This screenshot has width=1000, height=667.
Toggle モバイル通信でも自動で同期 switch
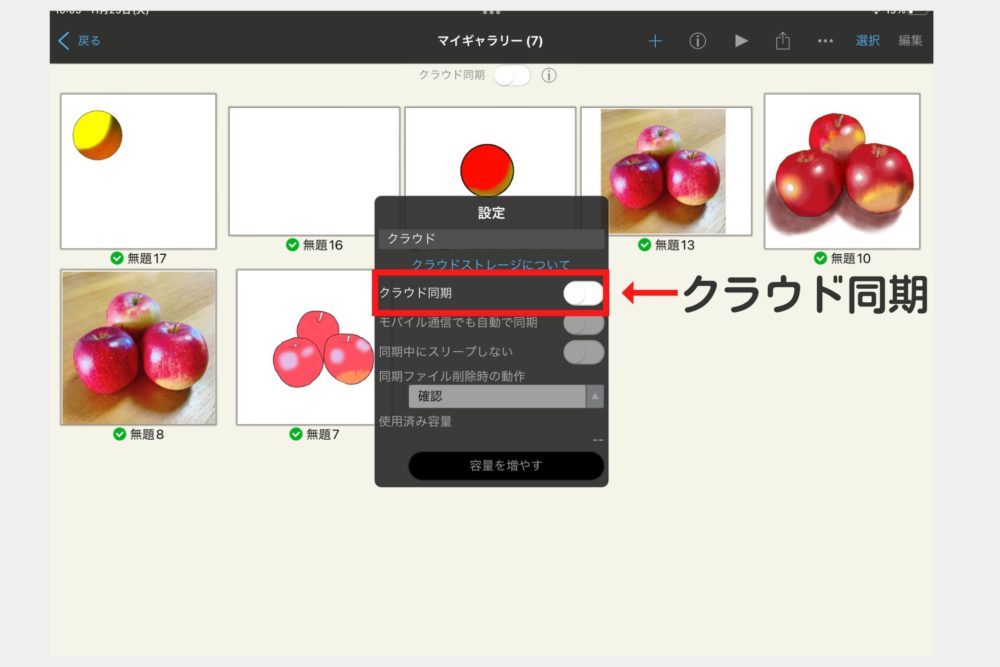pyautogui.click(x=583, y=323)
